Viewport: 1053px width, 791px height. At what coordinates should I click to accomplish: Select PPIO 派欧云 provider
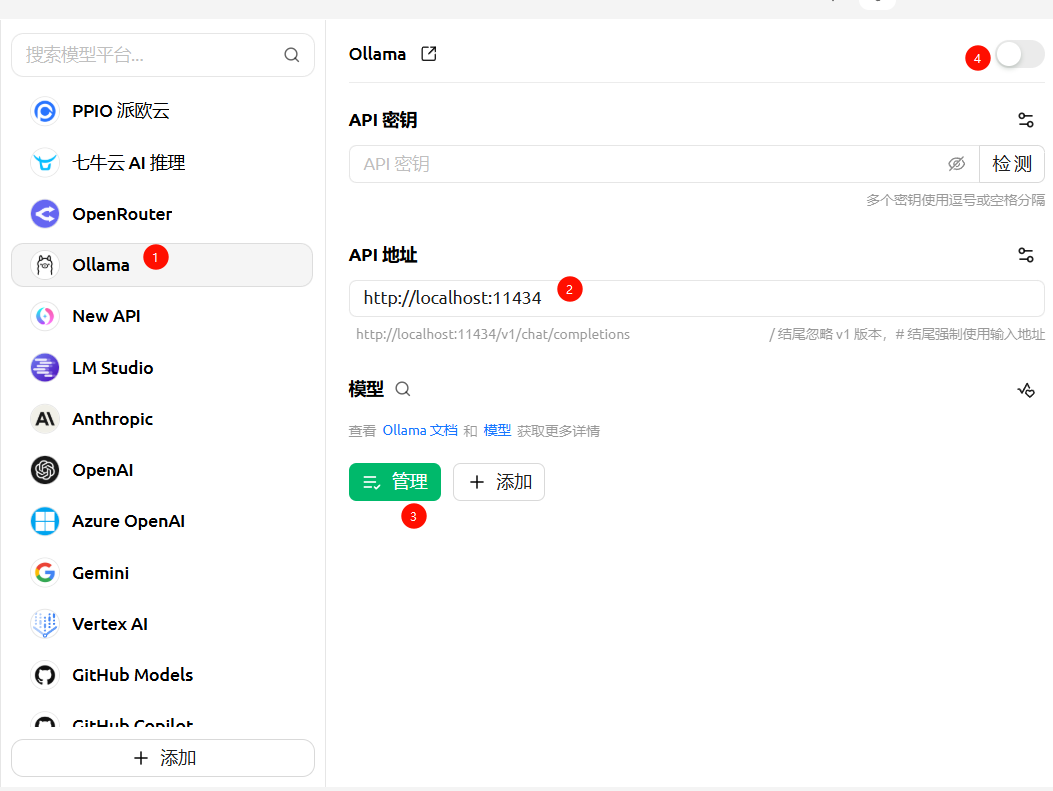click(162, 111)
